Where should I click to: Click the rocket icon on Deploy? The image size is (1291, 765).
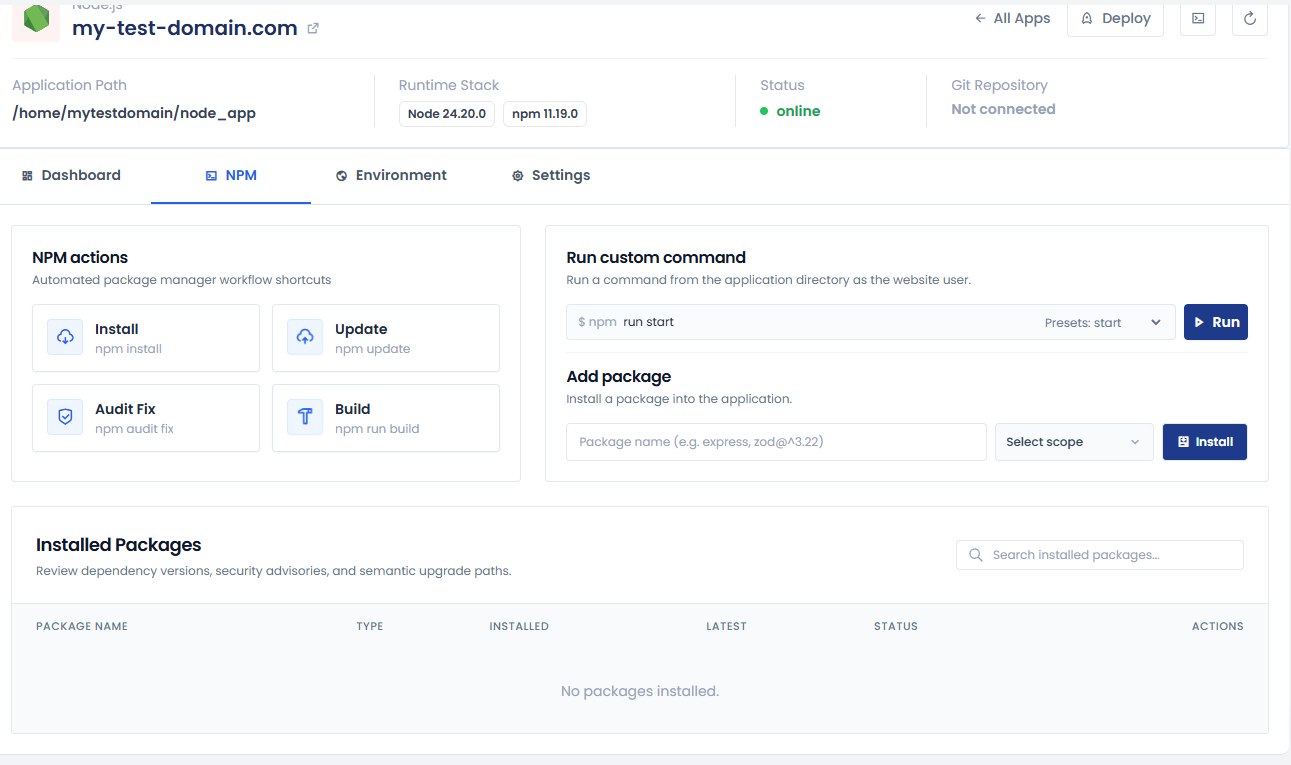click(x=1086, y=18)
